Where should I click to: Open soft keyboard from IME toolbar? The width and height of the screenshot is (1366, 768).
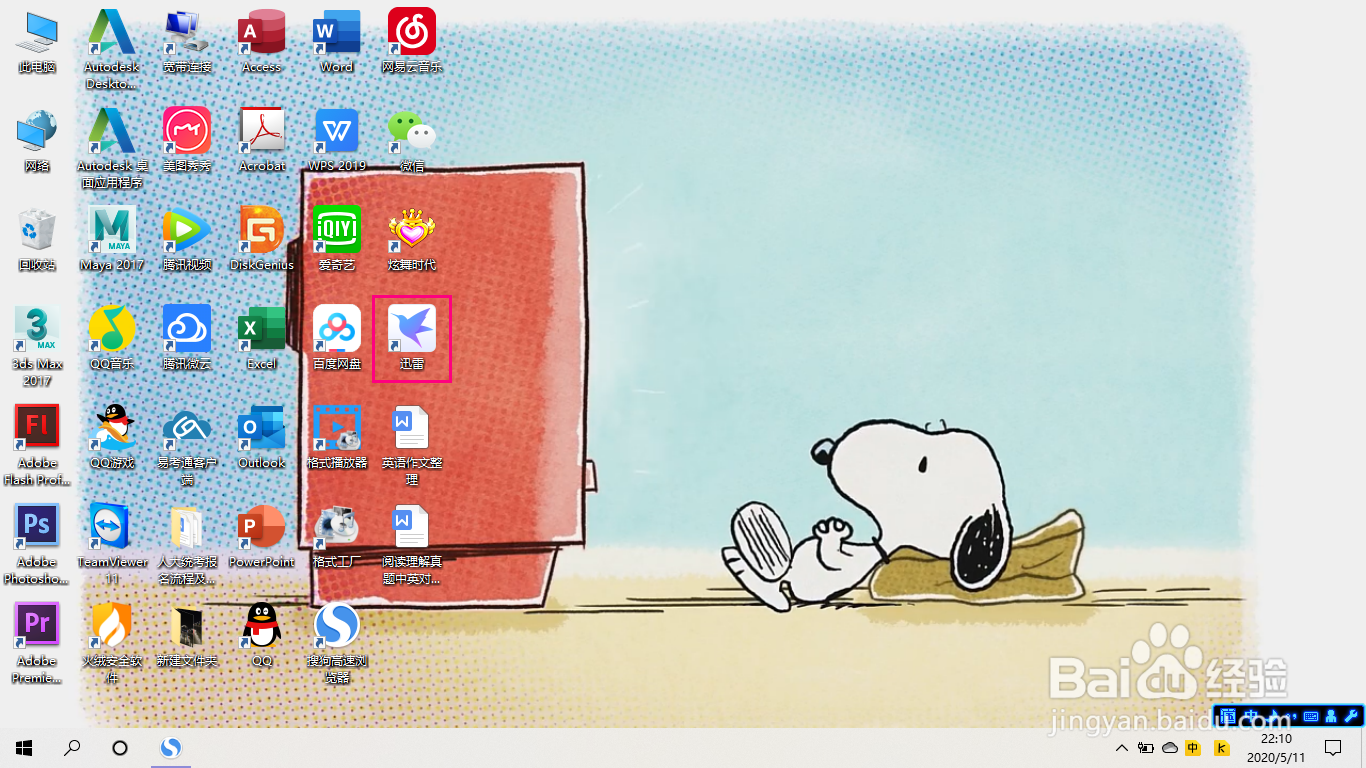pyautogui.click(x=1311, y=717)
